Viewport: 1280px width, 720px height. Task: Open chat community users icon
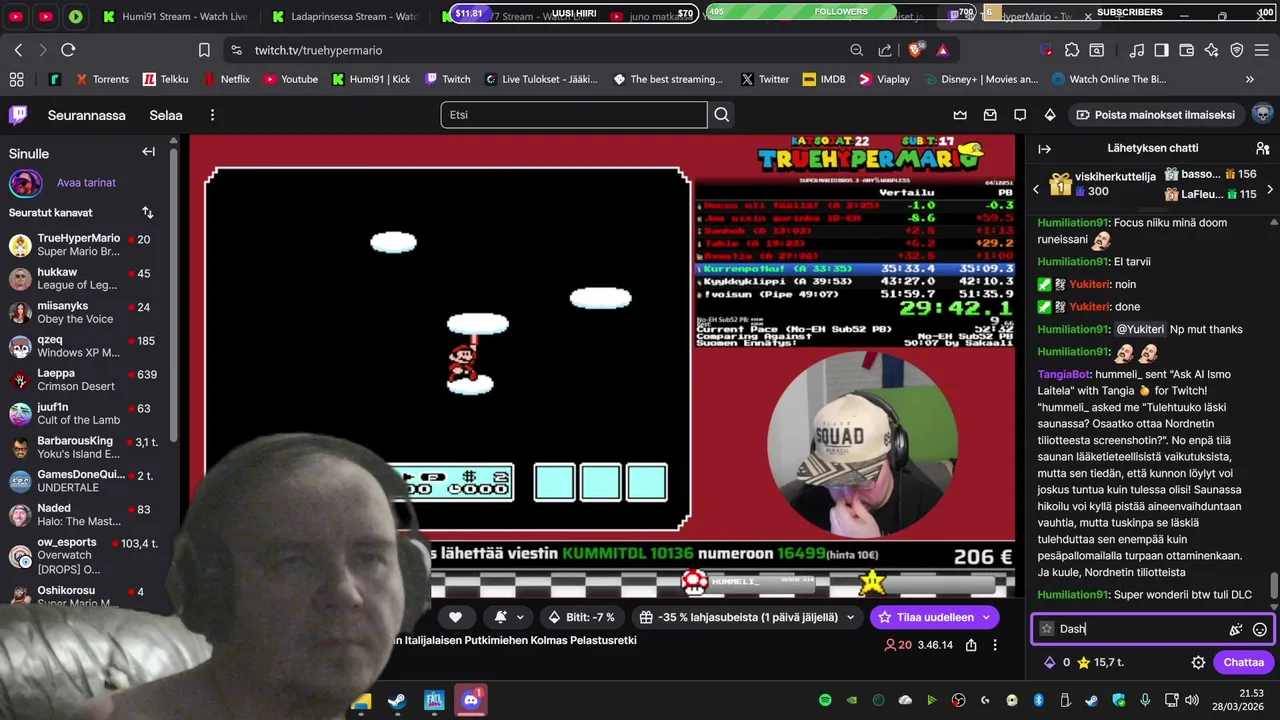click(x=1262, y=148)
